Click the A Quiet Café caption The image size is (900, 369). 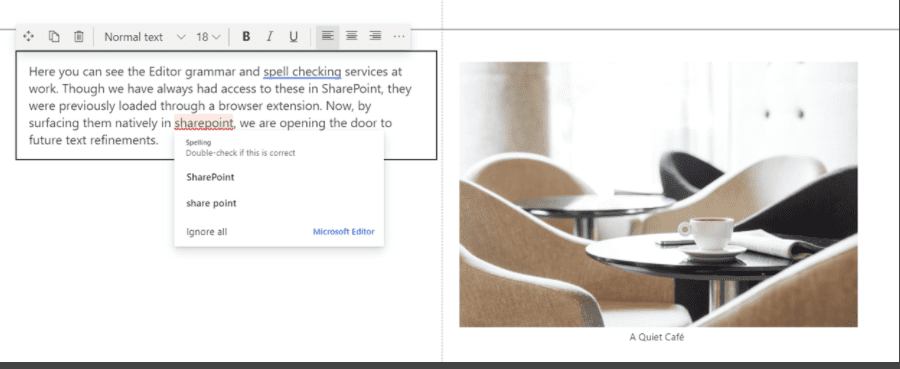pyautogui.click(x=657, y=337)
